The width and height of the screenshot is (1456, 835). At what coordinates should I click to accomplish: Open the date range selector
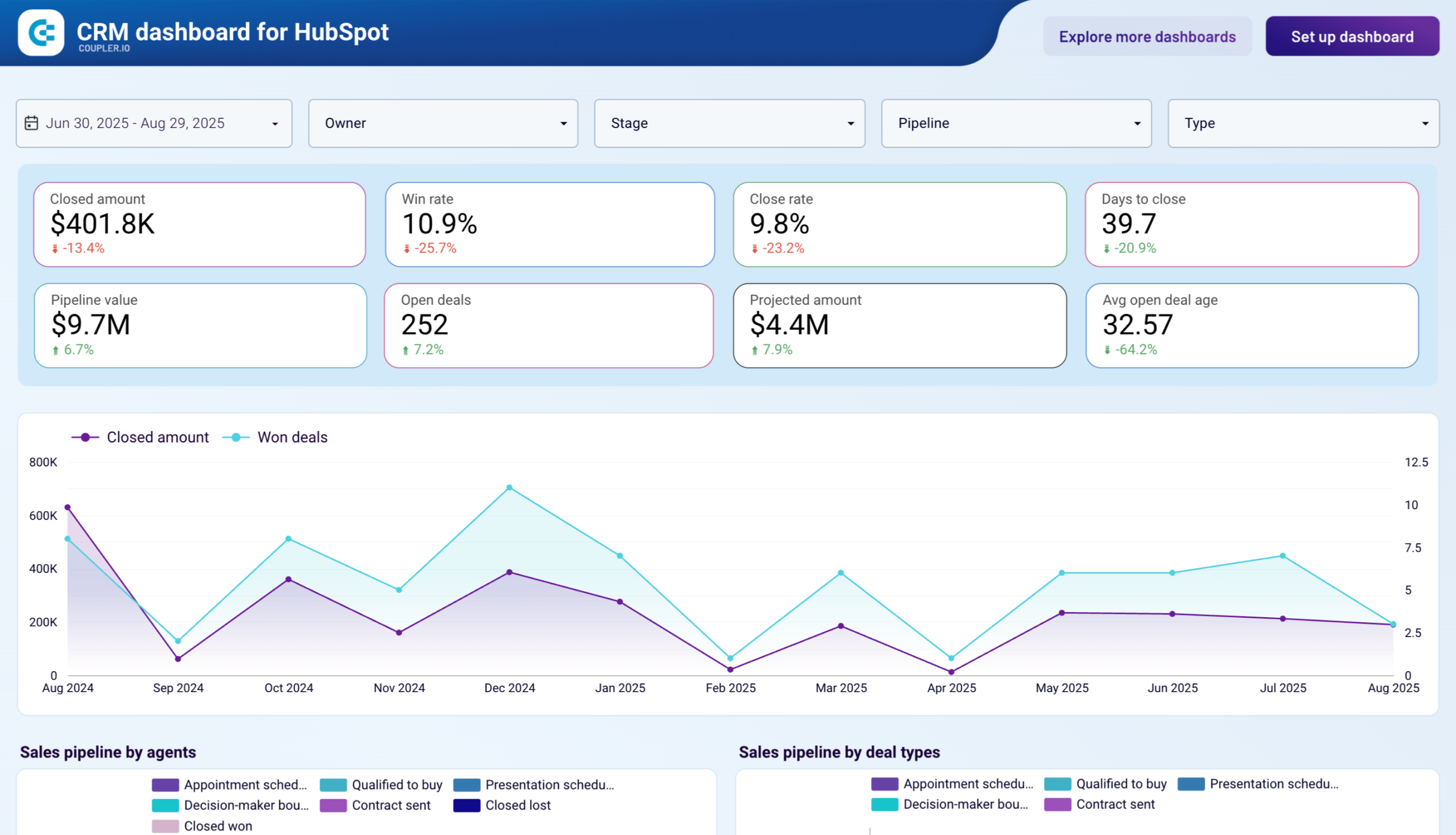coord(154,123)
